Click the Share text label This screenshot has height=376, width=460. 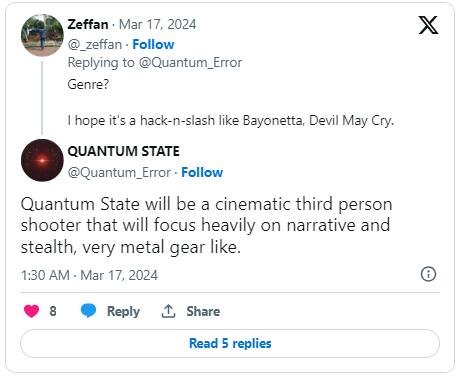click(x=203, y=311)
